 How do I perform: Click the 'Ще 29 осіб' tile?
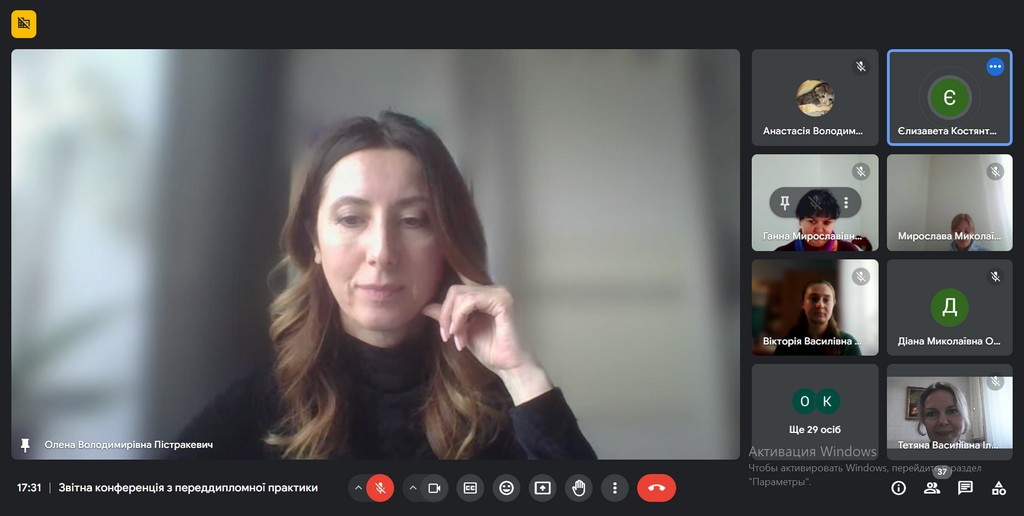point(815,411)
